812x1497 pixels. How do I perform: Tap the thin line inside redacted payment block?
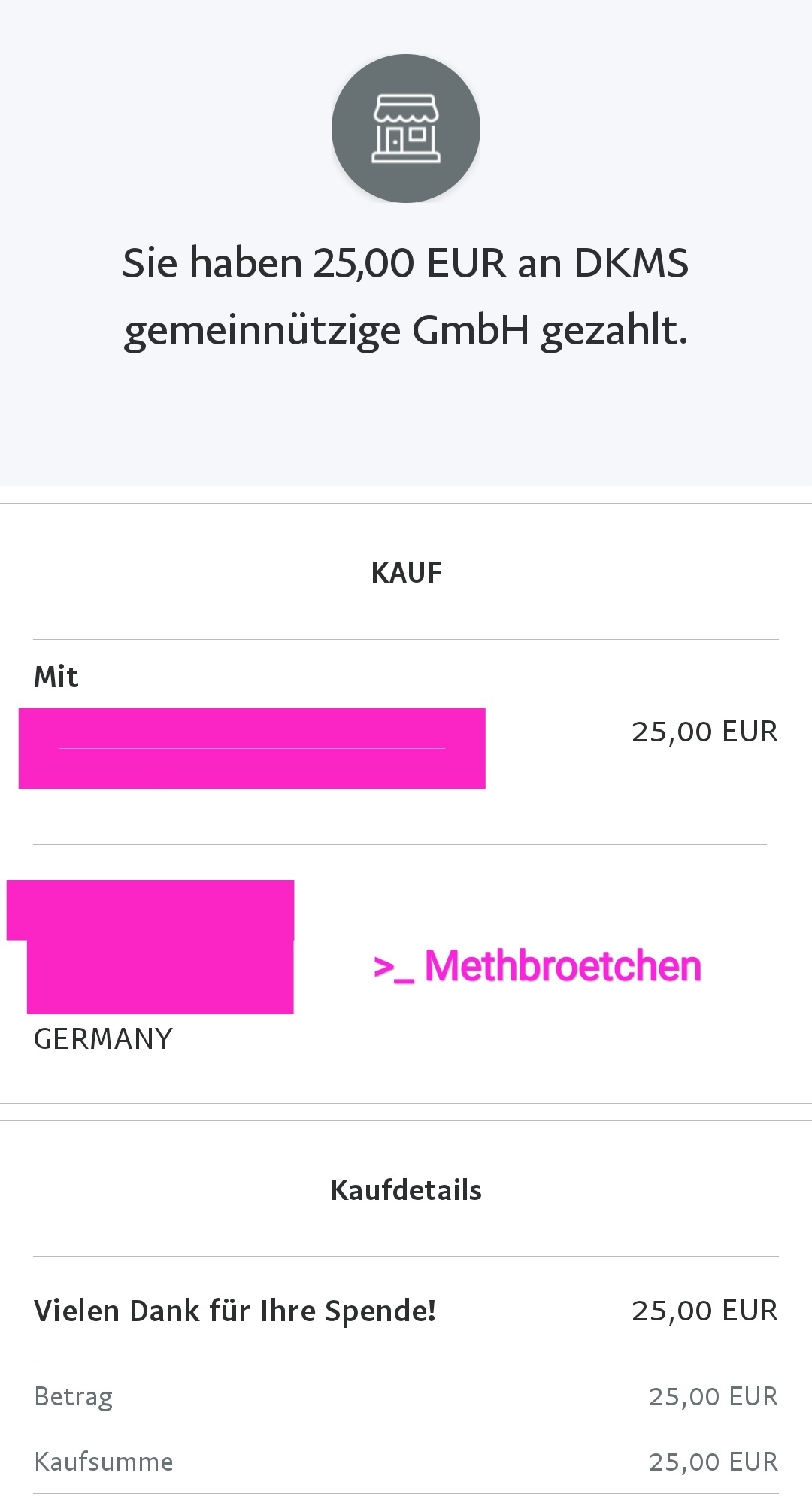click(x=252, y=748)
